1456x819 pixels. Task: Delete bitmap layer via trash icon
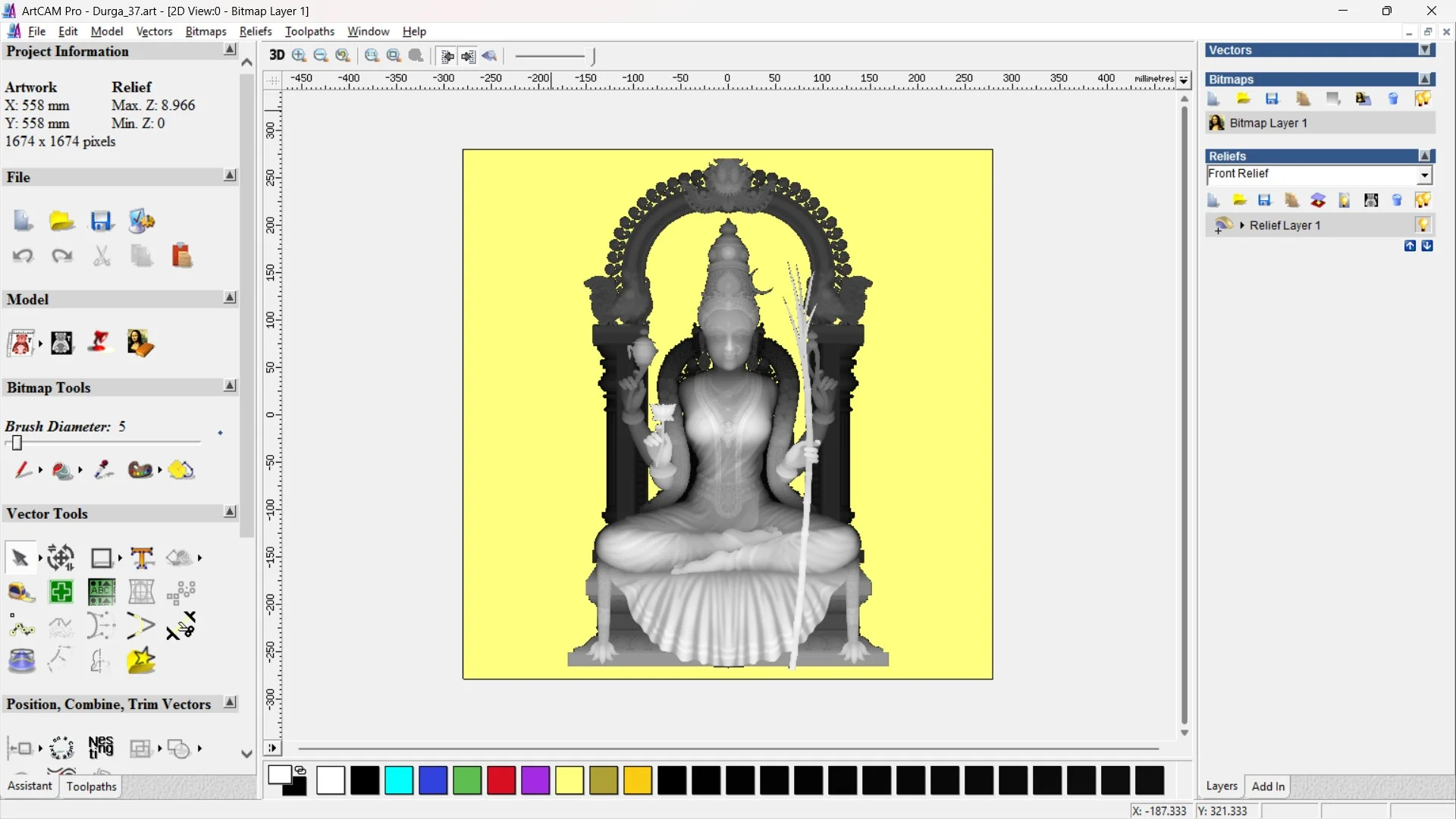(1393, 99)
